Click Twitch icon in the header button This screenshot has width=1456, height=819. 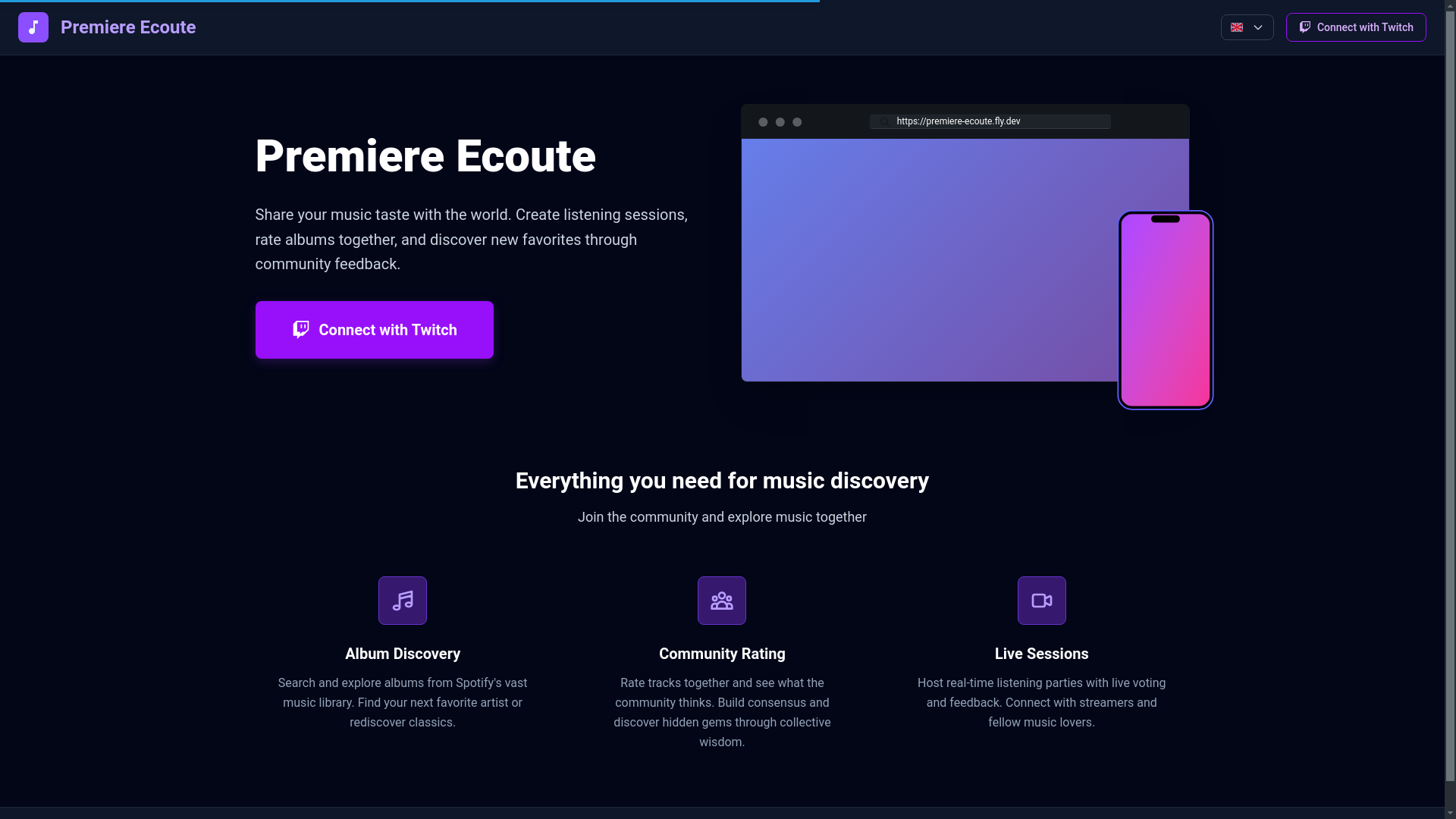point(1305,27)
